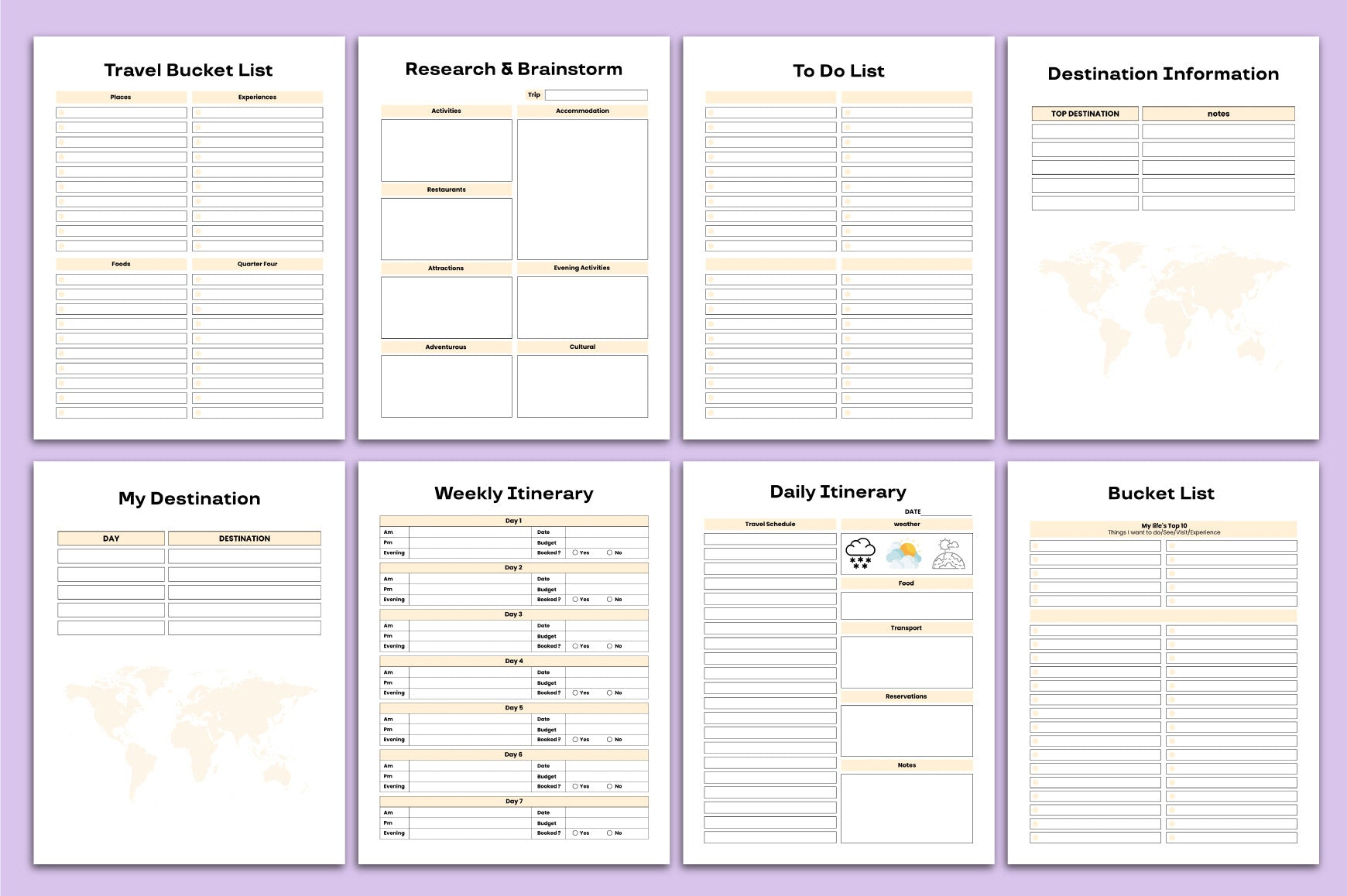This screenshot has width=1347, height=896.
Task: Click the first row under TOP DESTINATION
Action: tap(1085, 132)
